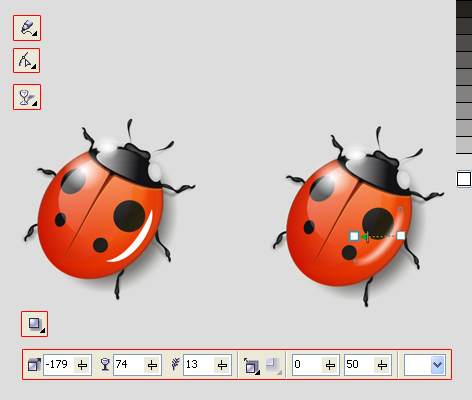Image resolution: width=472 pixels, height=400 pixels.
Task: Click the shadow feathering feather icon
Action: (x=175, y=364)
